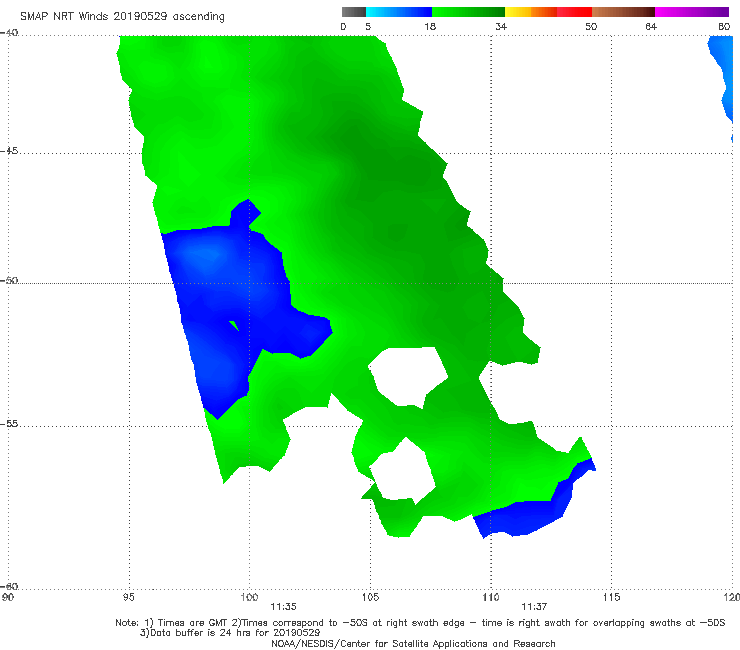Click the color bar label '34'
This screenshot has width=740, height=650.
point(501,26)
